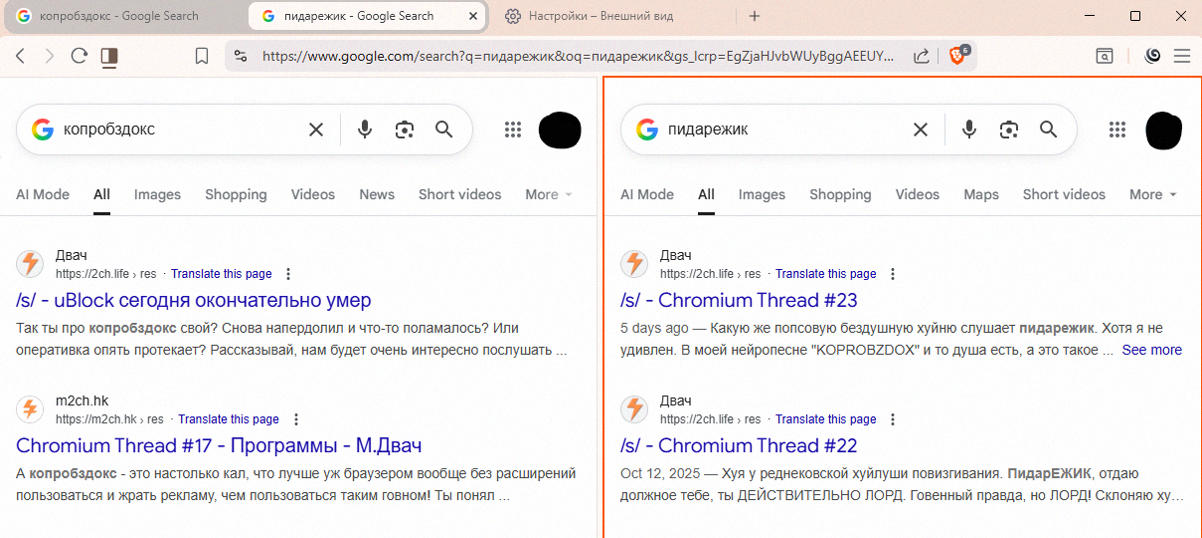Start voice search in left pane
The width and height of the screenshot is (1202, 538).
(x=365, y=129)
